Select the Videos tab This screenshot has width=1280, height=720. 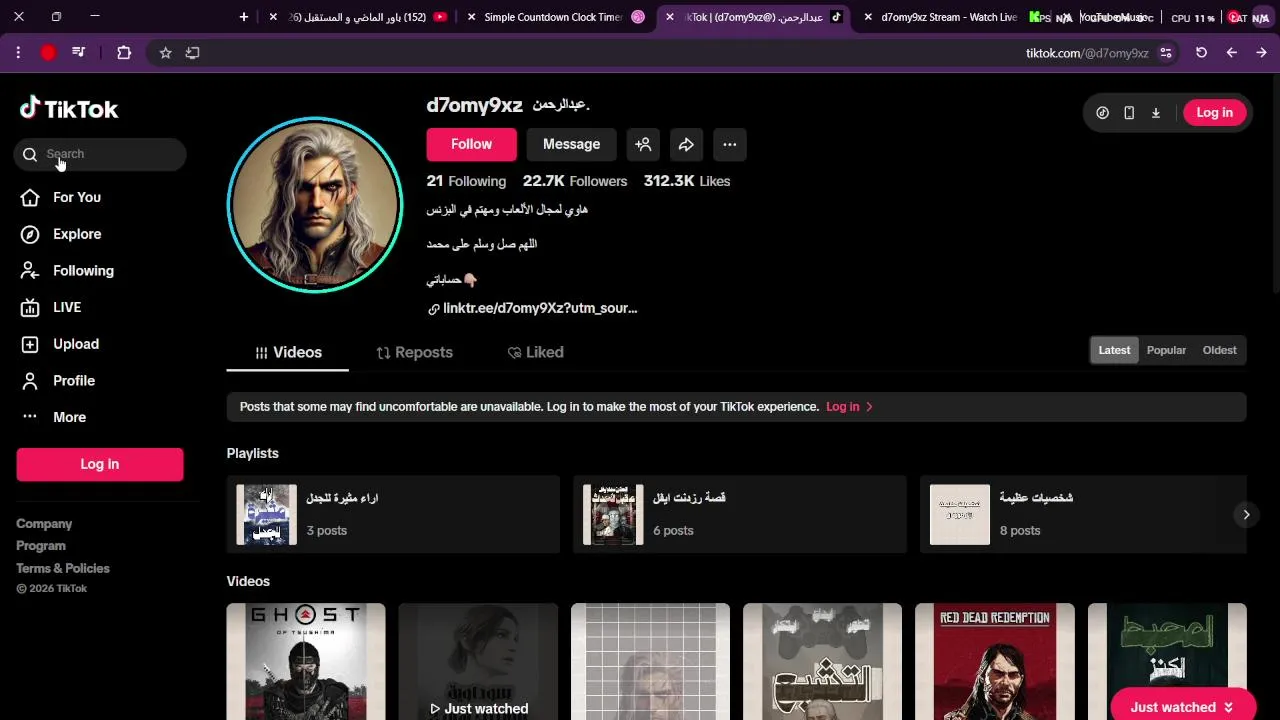click(288, 352)
